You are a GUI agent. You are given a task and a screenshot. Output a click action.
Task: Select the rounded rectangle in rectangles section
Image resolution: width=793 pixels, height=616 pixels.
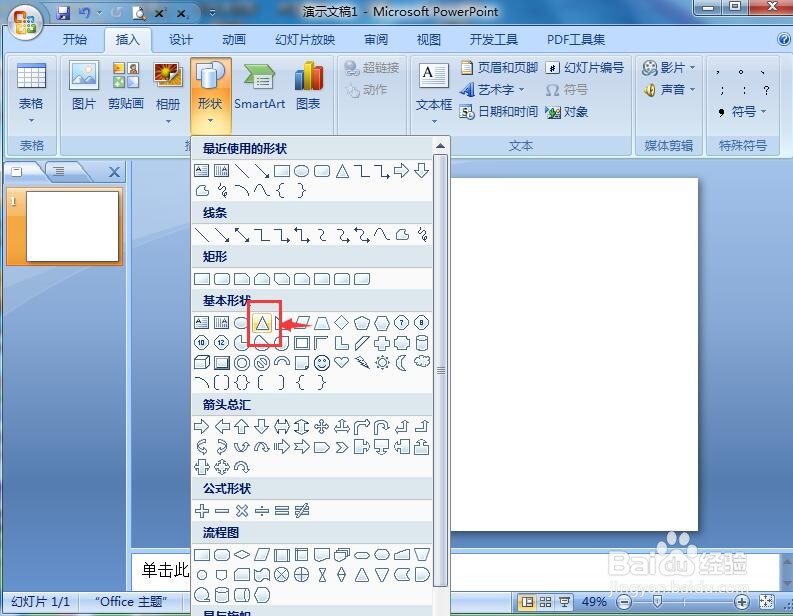[x=222, y=279]
